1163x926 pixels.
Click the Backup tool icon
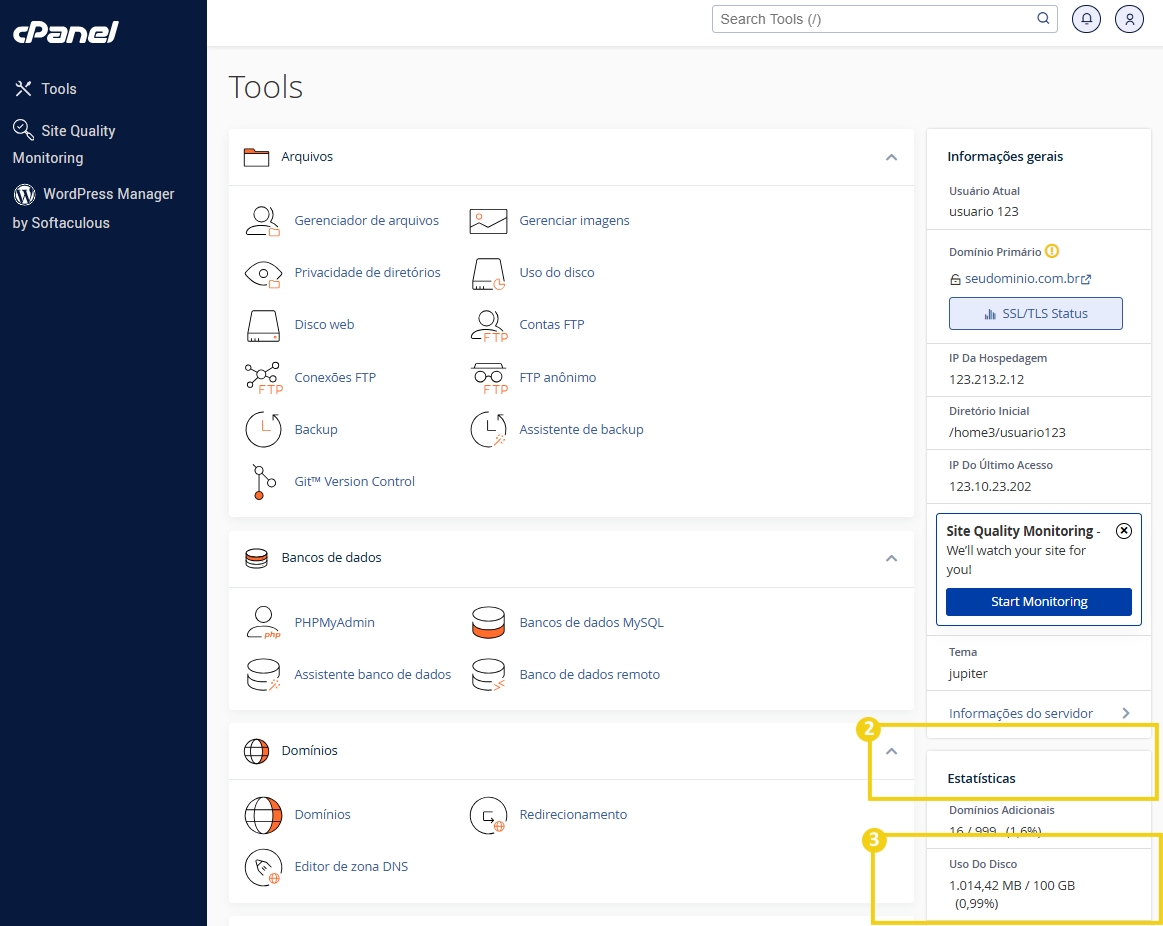(263, 429)
